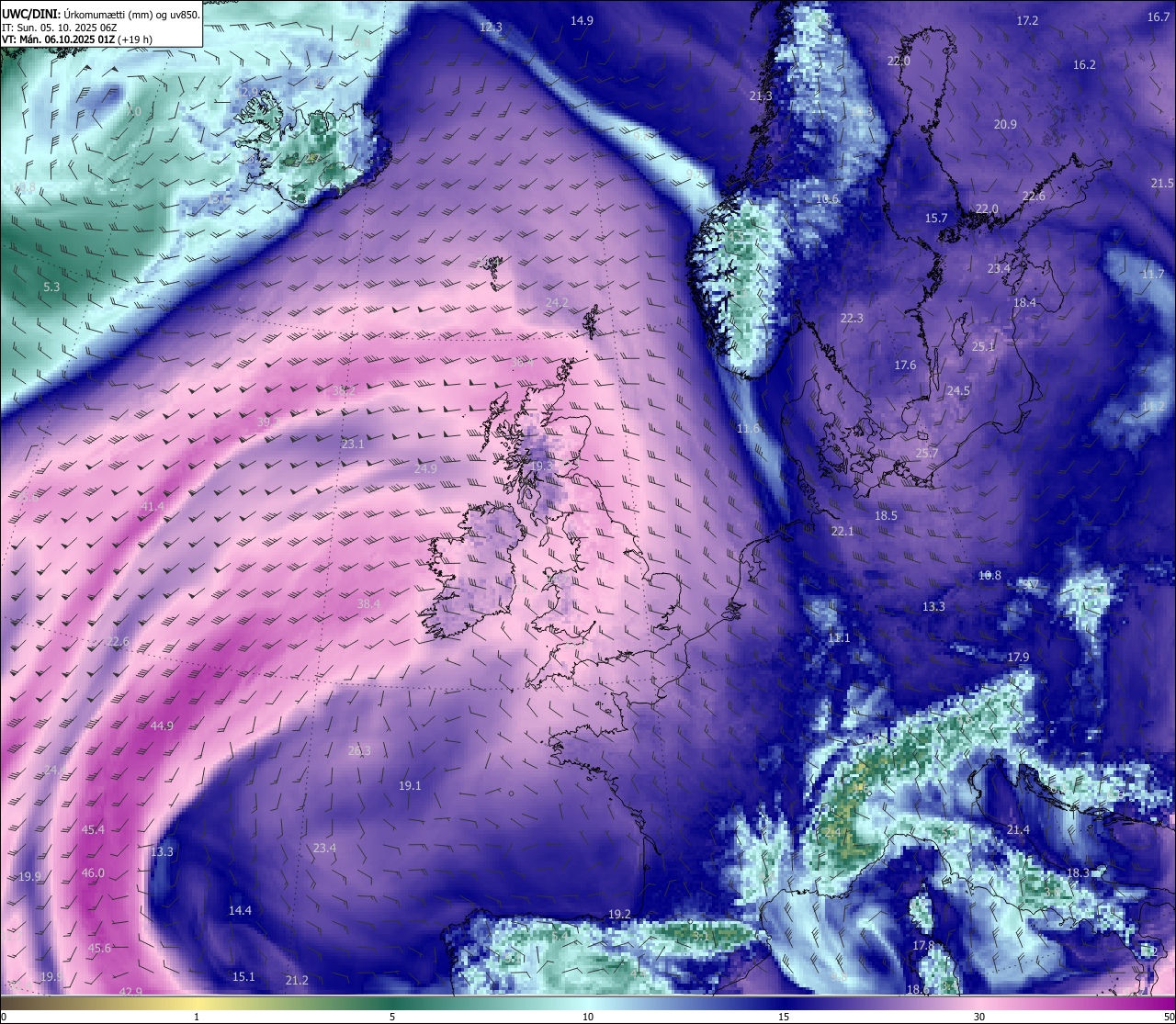Viewport: 1176px width, 1024px height.
Task: Click the 14.4 value label
Action: tap(240, 910)
